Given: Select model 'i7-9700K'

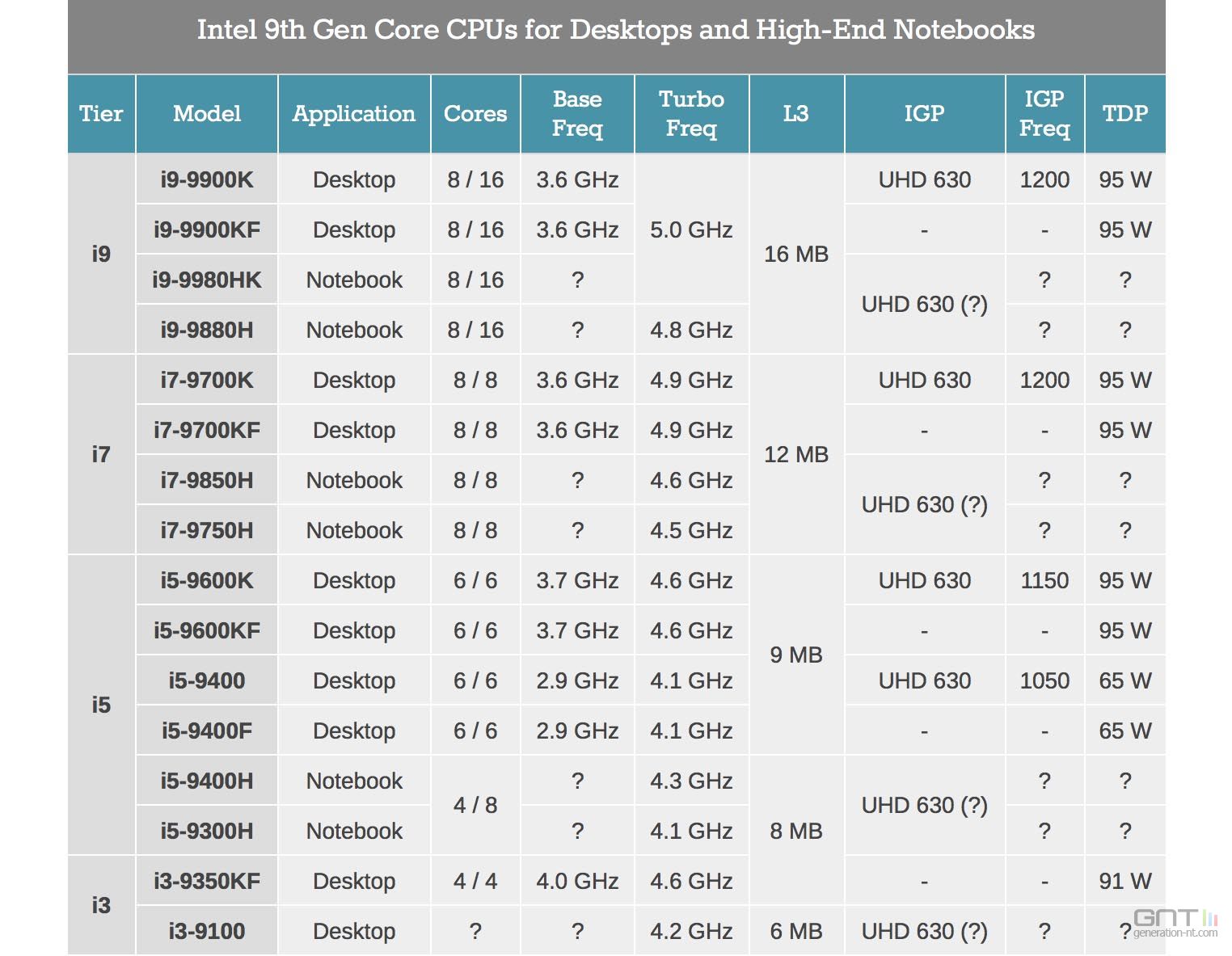Looking at the screenshot, I should [x=207, y=380].
